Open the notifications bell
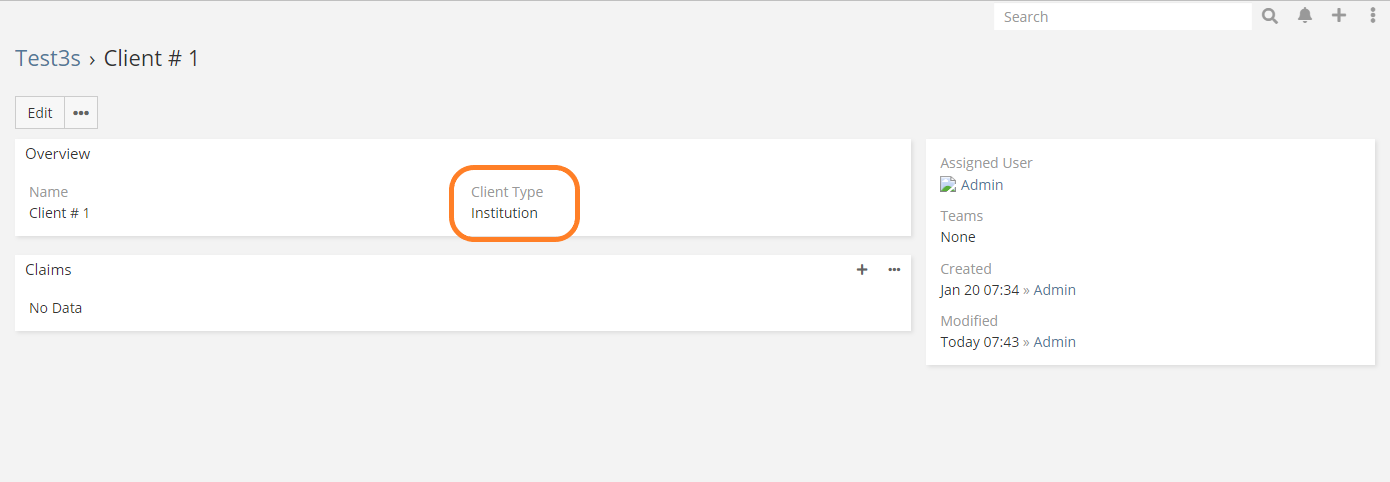 (1305, 16)
